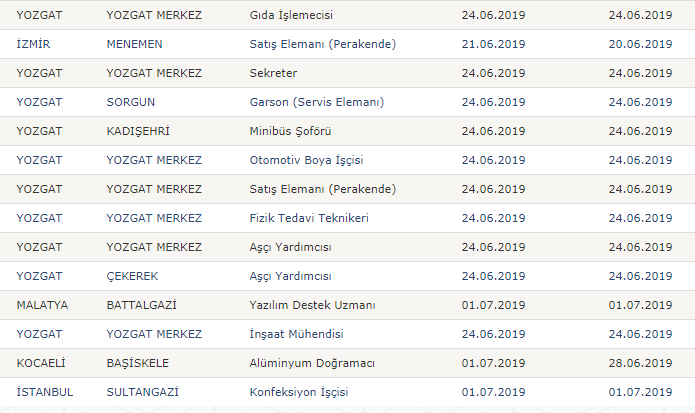This screenshot has height=413, width=695.
Task: Open Fizik Tedavi Teknikeri posting
Action: tap(309, 218)
